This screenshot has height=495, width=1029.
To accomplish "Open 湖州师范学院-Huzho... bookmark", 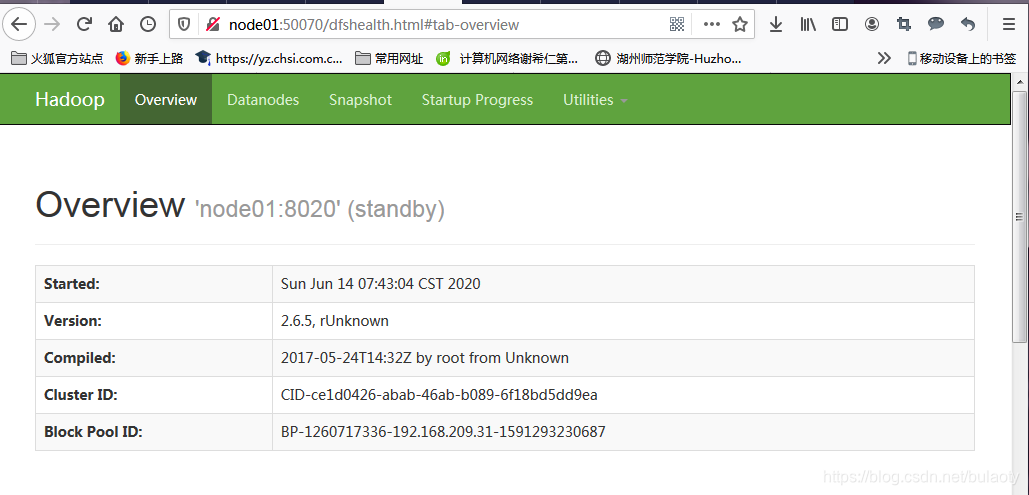I will [668, 58].
